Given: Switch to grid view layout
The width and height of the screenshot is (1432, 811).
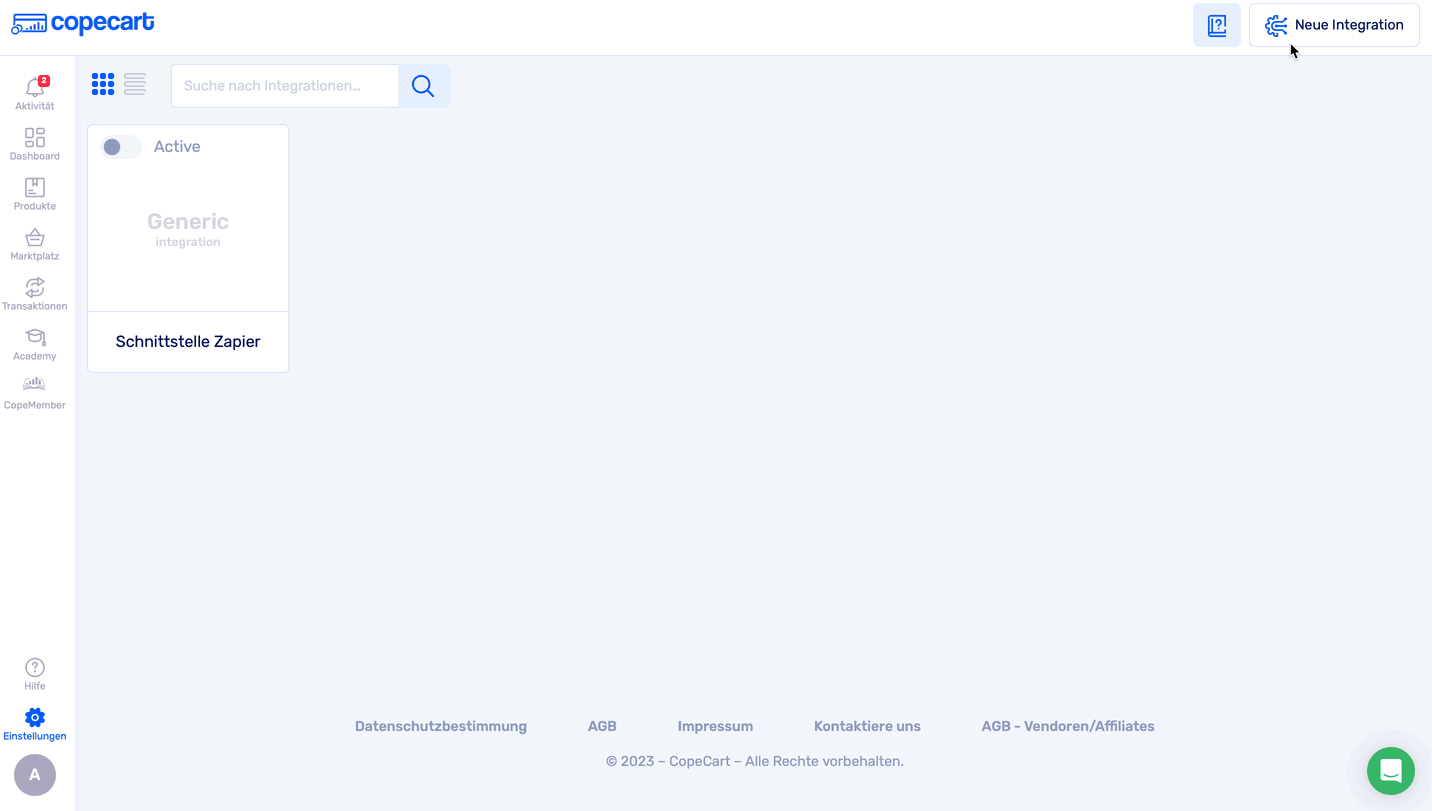Looking at the screenshot, I should point(103,84).
